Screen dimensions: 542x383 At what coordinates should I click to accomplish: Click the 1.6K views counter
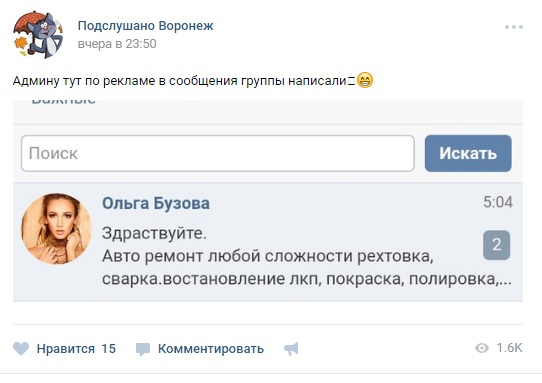point(509,348)
